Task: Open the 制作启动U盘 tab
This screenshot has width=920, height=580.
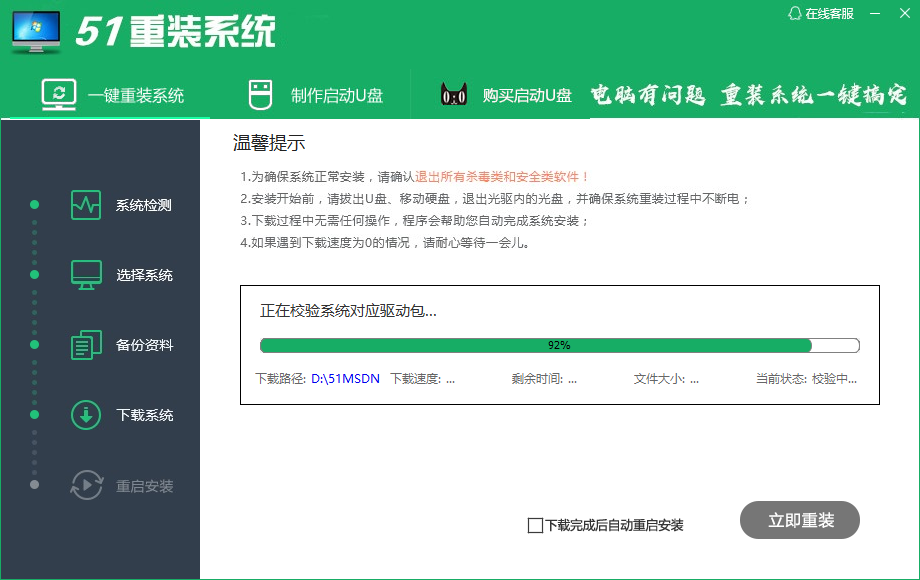Action: click(x=336, y=96)
